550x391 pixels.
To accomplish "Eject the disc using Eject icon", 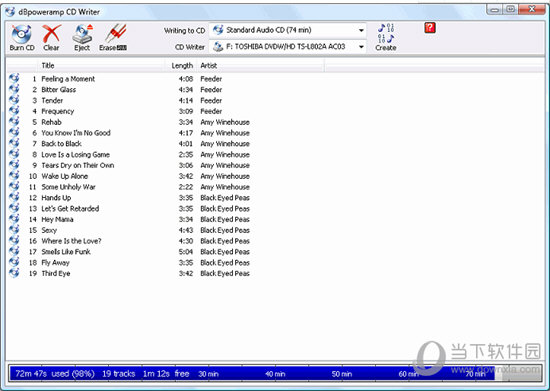I will coord(82,38).
